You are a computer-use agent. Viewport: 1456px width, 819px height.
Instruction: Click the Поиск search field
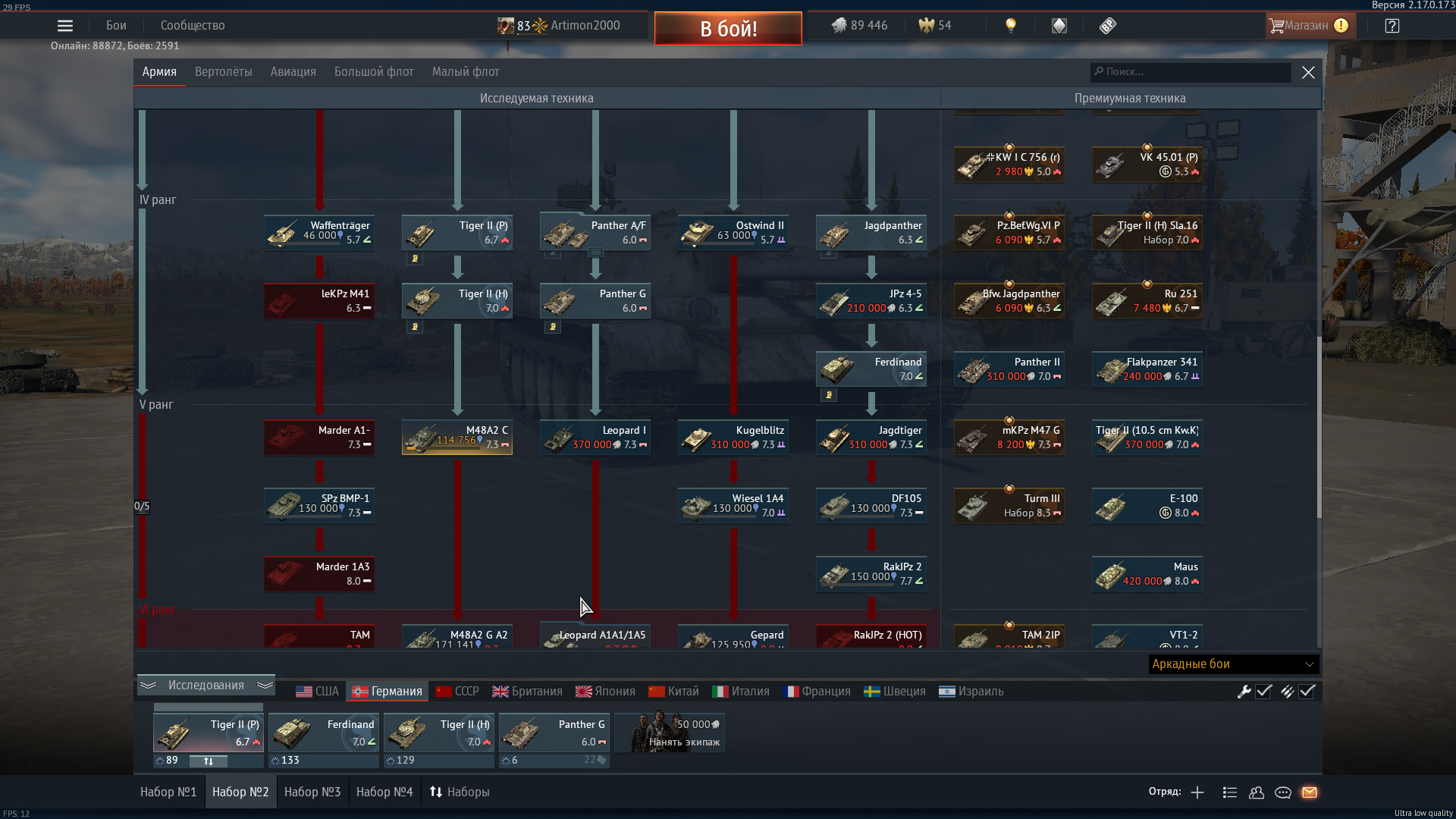[x=1191, y=72]
